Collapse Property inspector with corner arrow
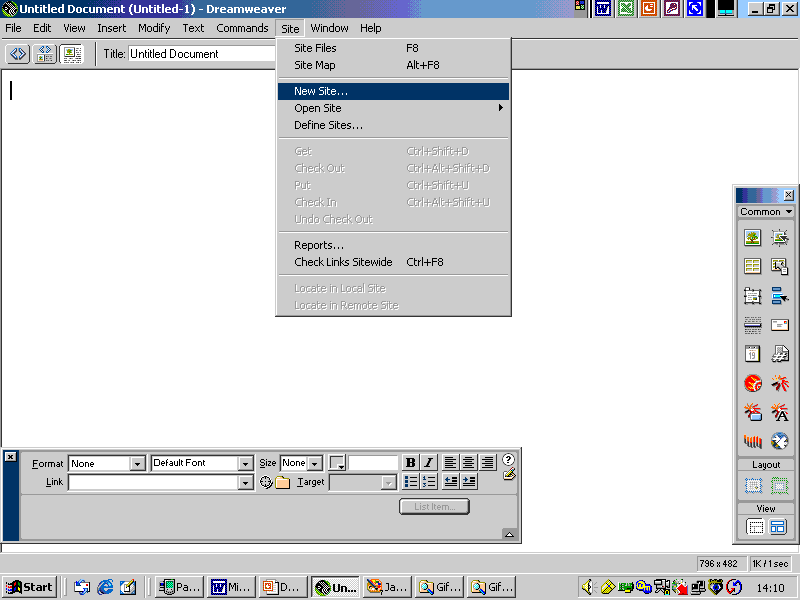 click(x=509, y=534)
